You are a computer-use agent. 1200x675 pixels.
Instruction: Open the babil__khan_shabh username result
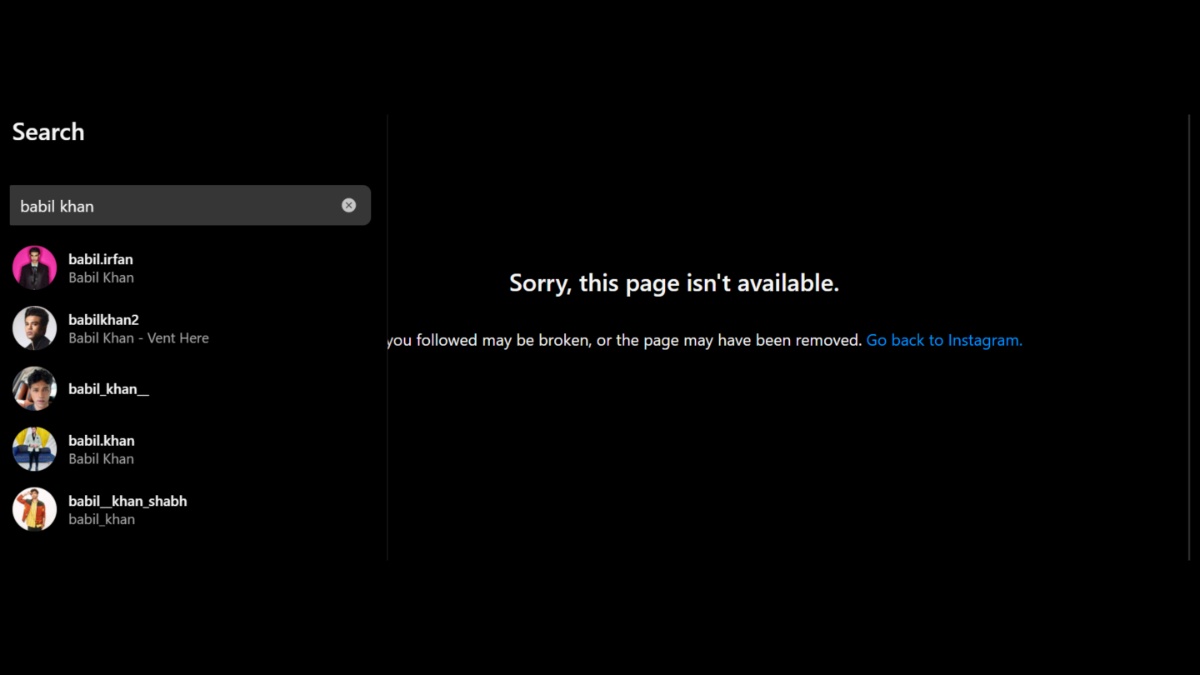pyautogui.click(x=128, y=501)
